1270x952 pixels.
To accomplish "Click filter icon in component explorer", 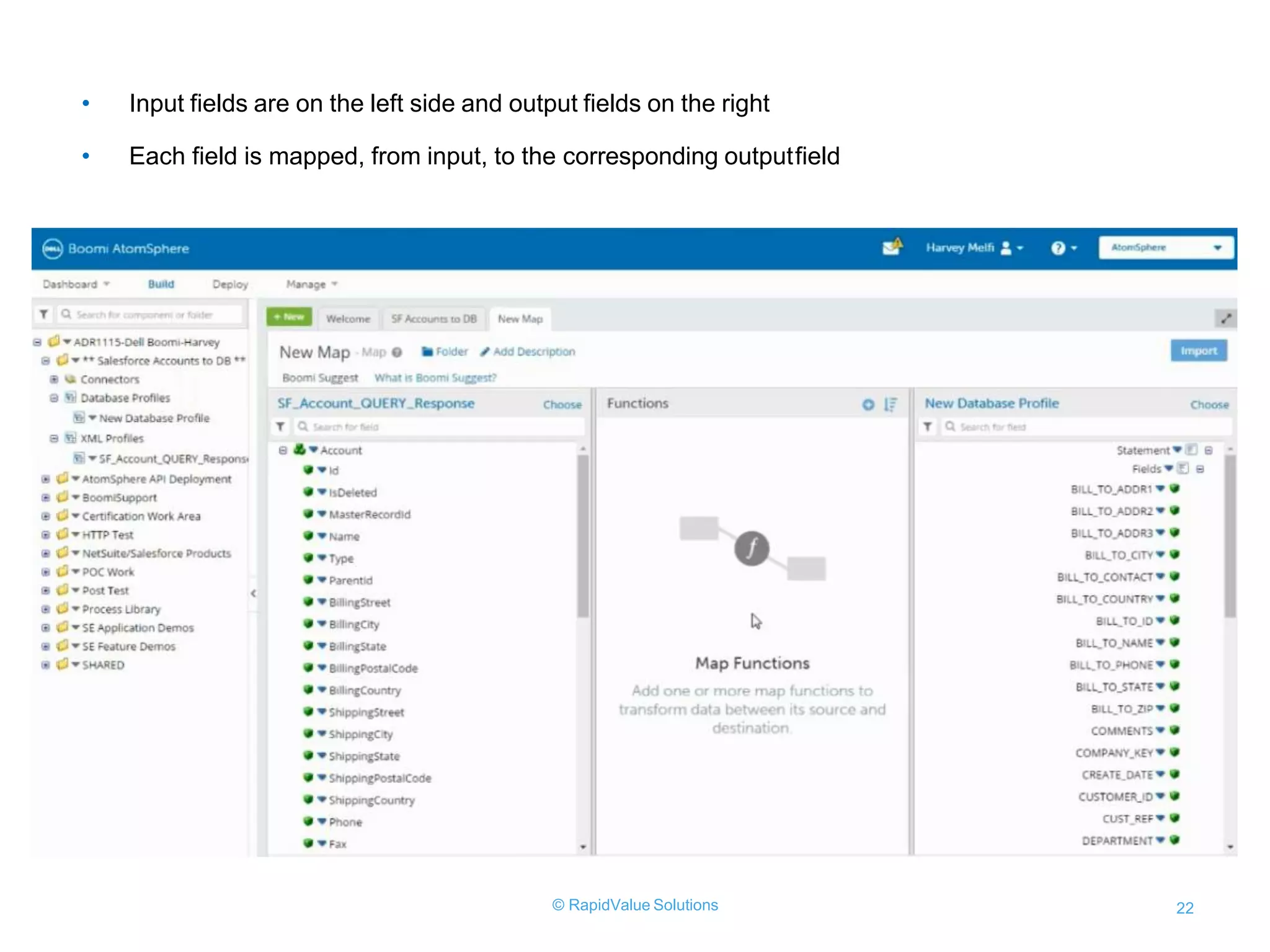I will click(x=44, y=315).
